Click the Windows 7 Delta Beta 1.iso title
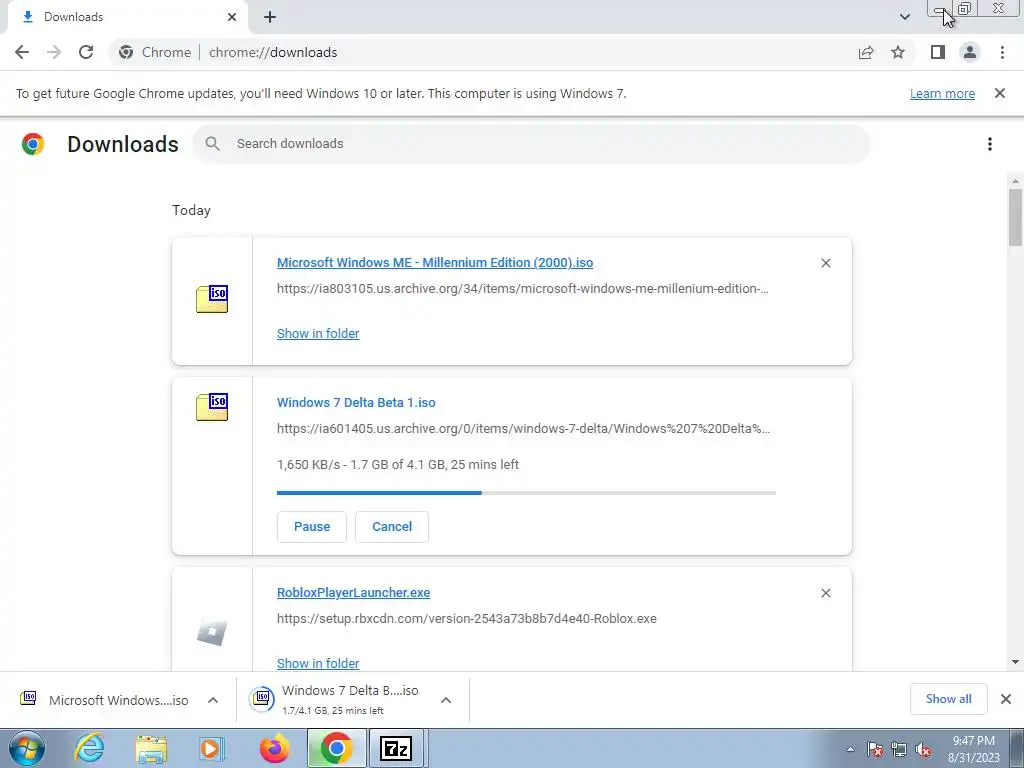 point(356,403)
